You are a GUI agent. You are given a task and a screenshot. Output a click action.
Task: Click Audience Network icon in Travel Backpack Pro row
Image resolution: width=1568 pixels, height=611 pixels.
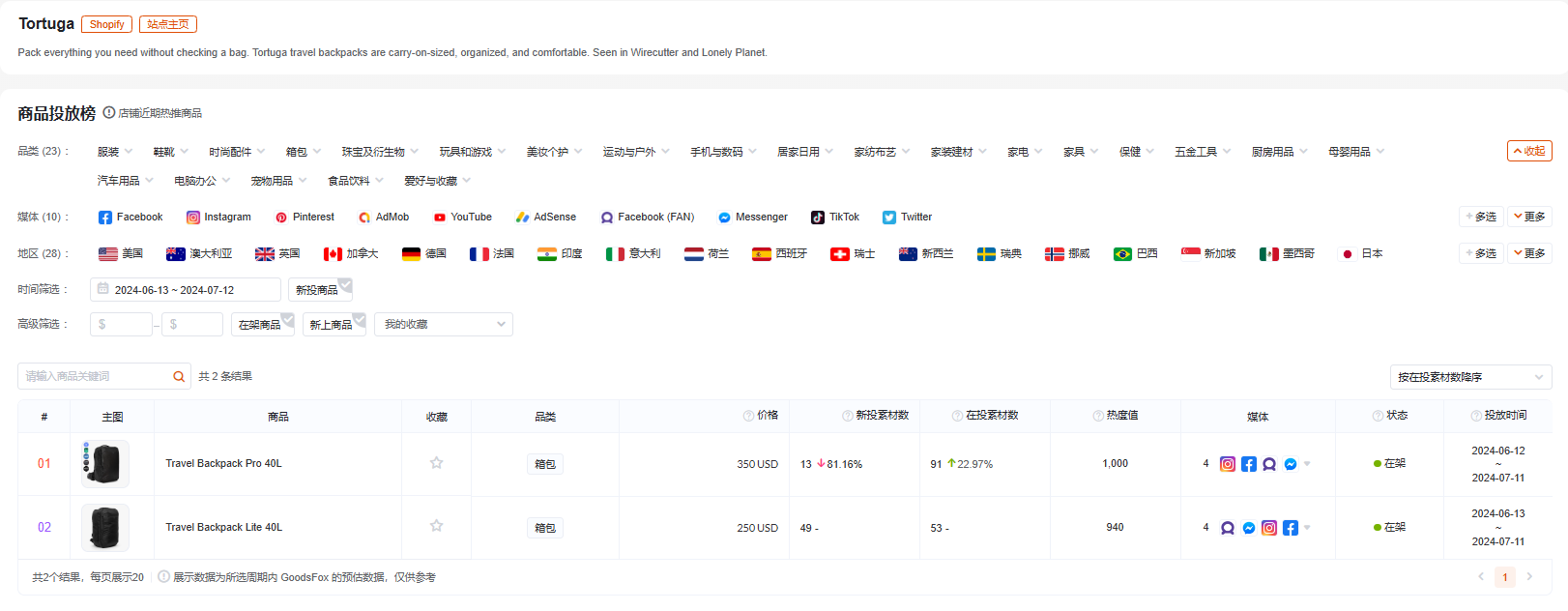tap(1269, 464)
